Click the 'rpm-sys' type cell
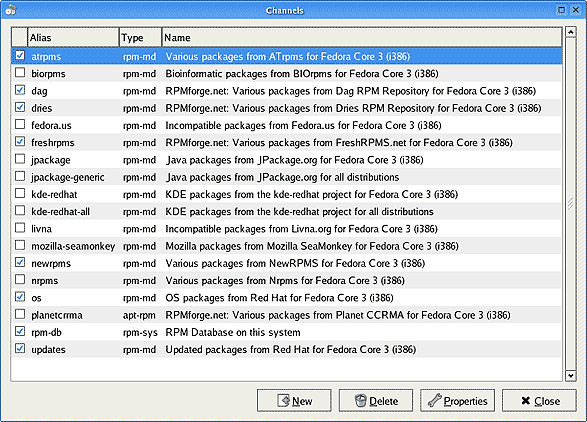Image resolution: width=587 pixels, height=422 pixels. click(x=140, y=333)
